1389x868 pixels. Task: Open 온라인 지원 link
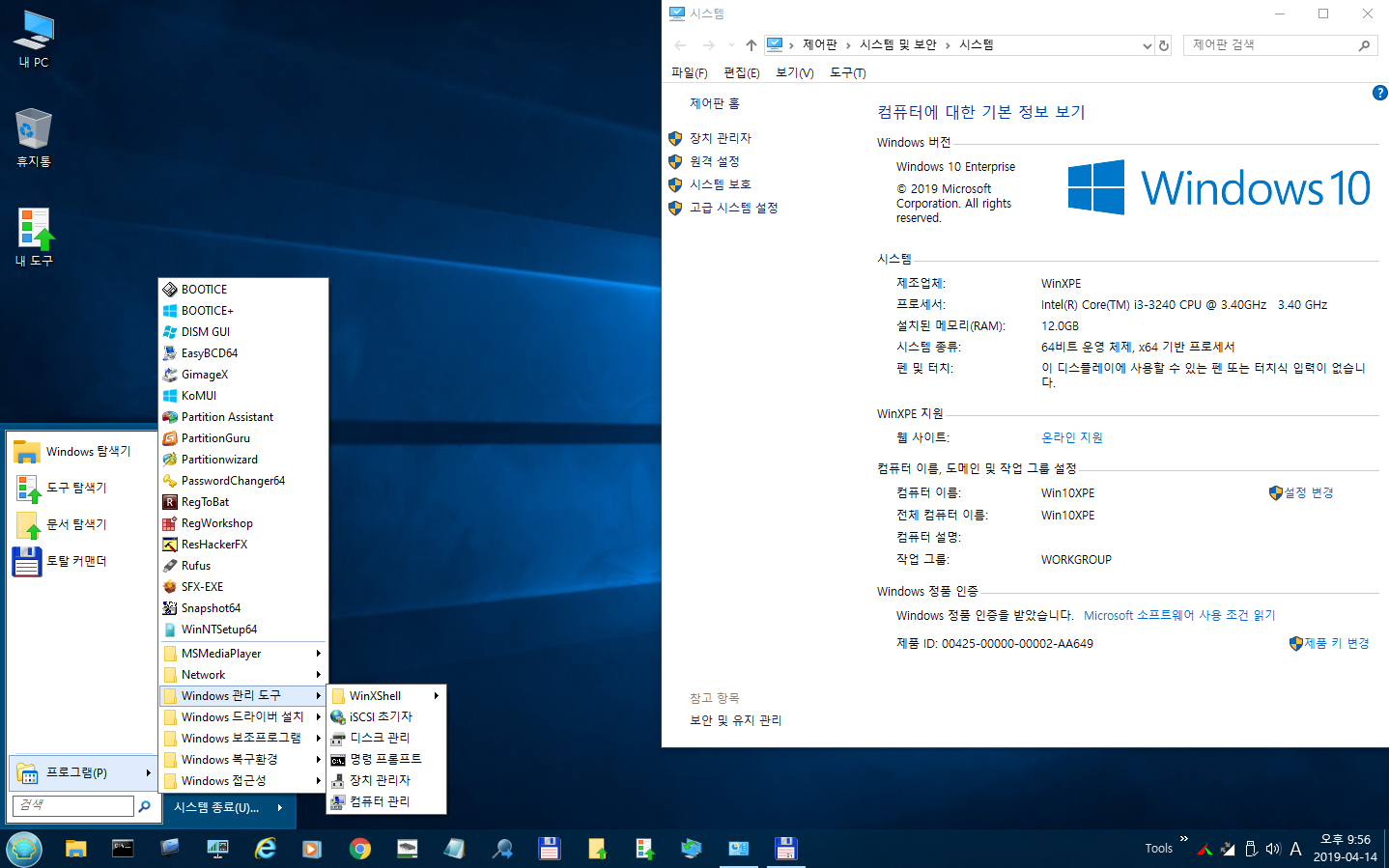[x=1072, y=437]
